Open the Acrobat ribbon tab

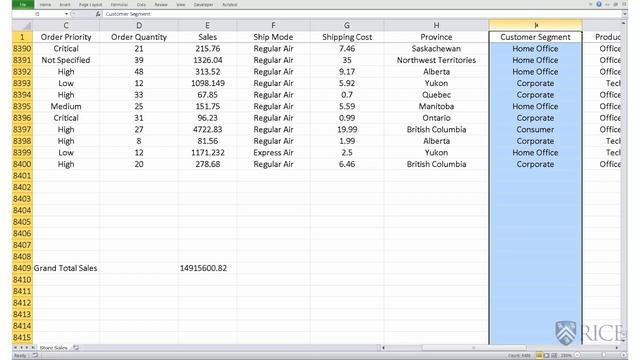[x=229, y=4]
